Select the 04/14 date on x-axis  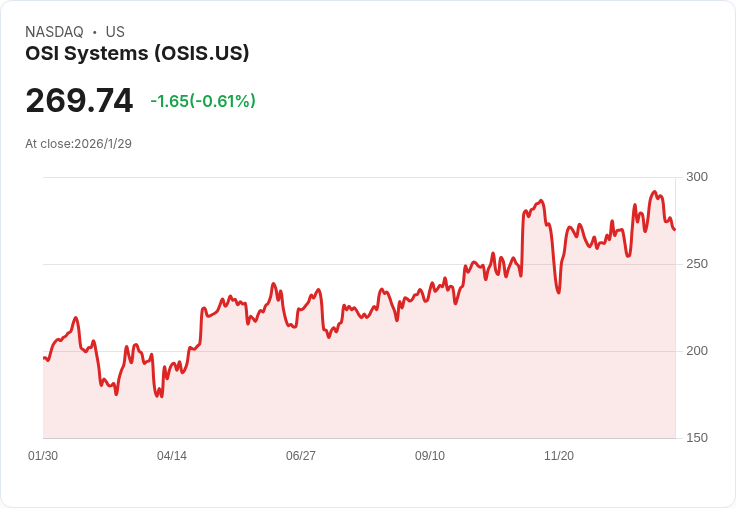pyautogui.click(x=172, y=456)
